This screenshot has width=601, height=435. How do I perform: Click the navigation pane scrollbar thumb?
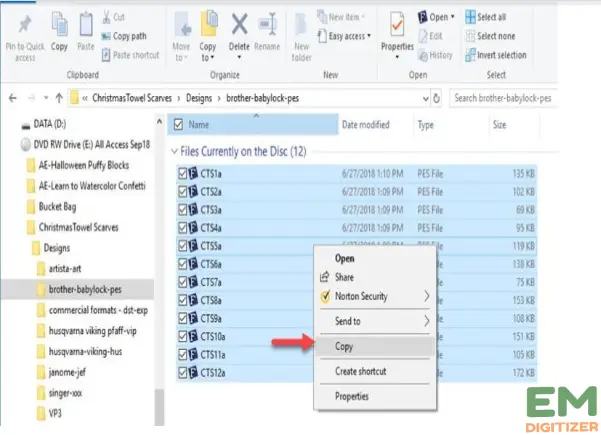coord(159,407)
